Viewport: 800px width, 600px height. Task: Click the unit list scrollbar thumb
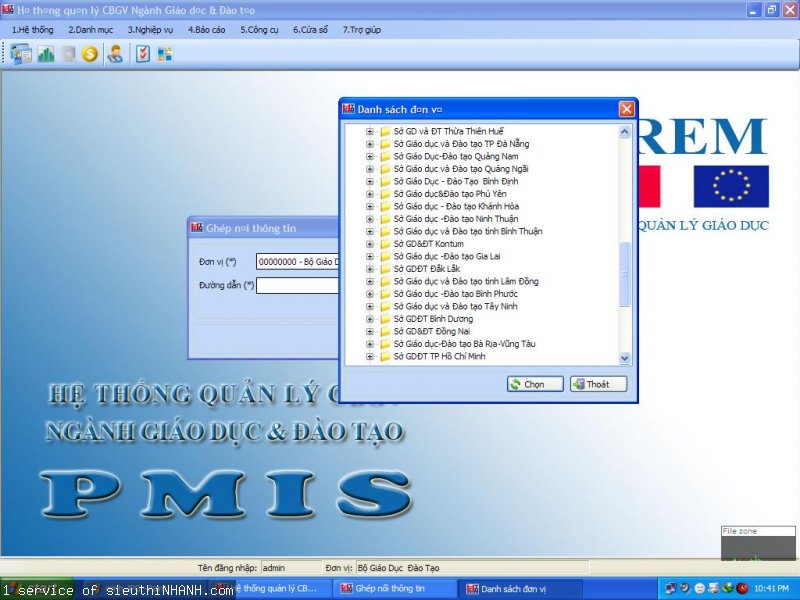pos(624,274)
